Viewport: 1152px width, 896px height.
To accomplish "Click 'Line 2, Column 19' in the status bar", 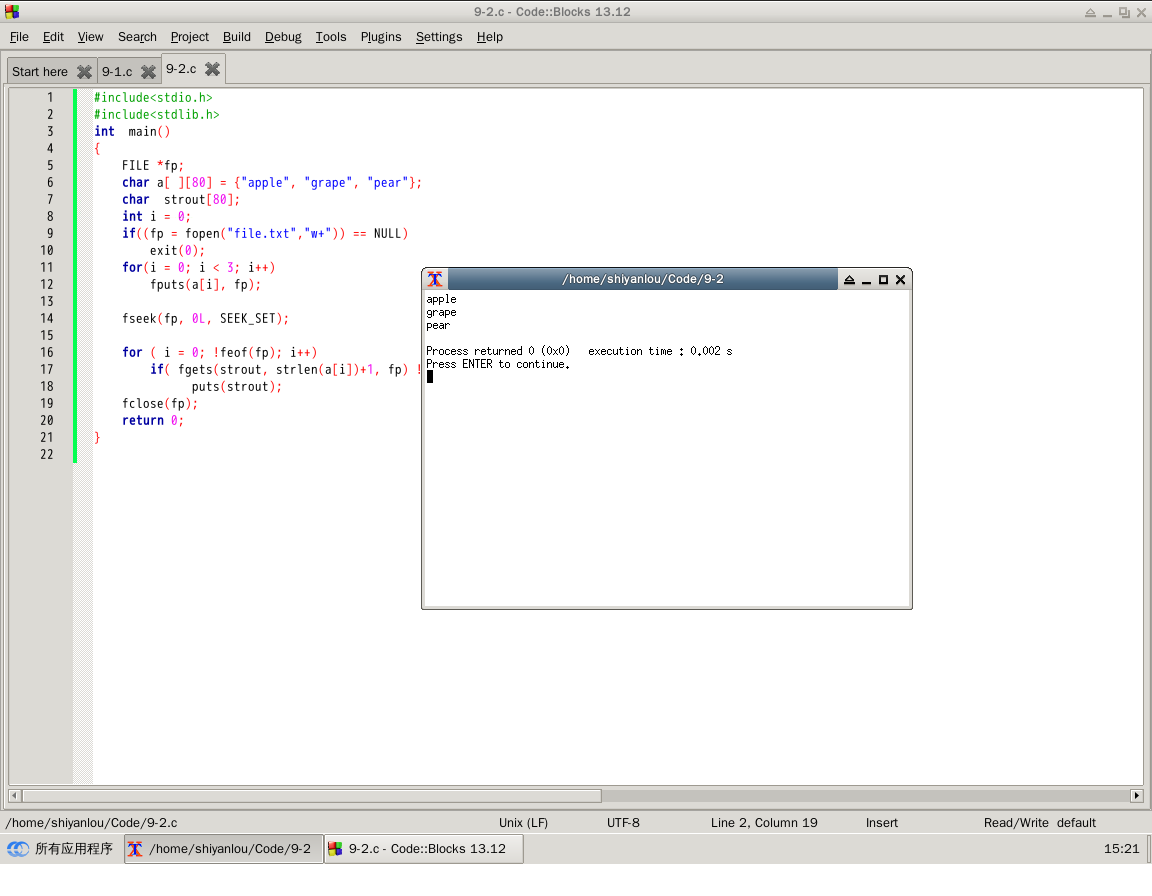I will pyautogui.click(x=764, y=823).
